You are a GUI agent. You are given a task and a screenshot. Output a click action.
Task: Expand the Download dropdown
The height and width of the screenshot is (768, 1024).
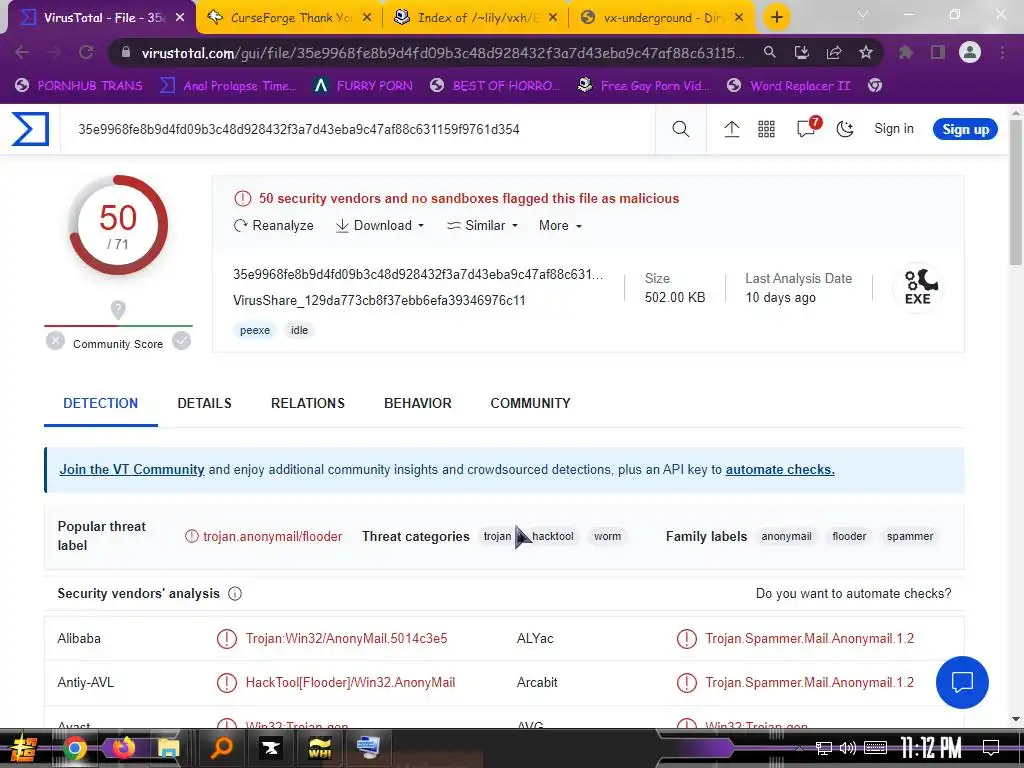(379, 225)
